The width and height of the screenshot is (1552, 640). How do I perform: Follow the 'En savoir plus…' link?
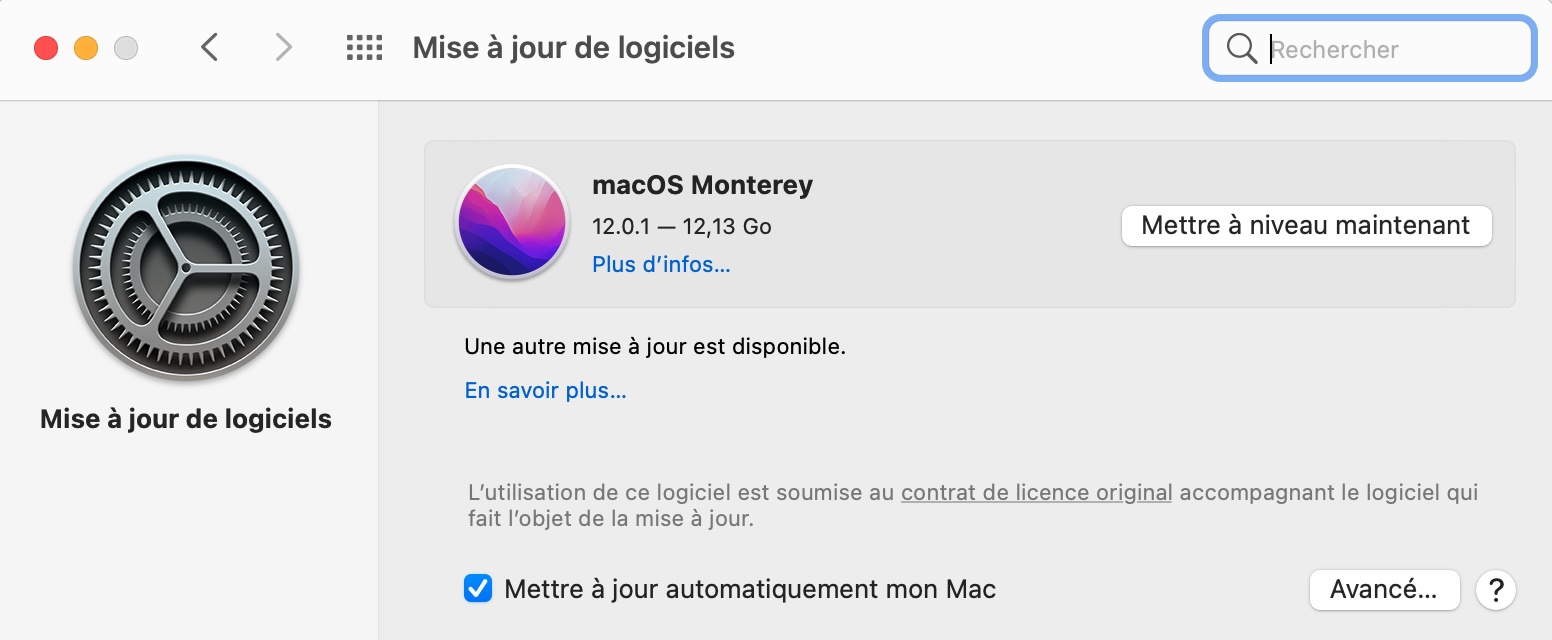[545, 390]
